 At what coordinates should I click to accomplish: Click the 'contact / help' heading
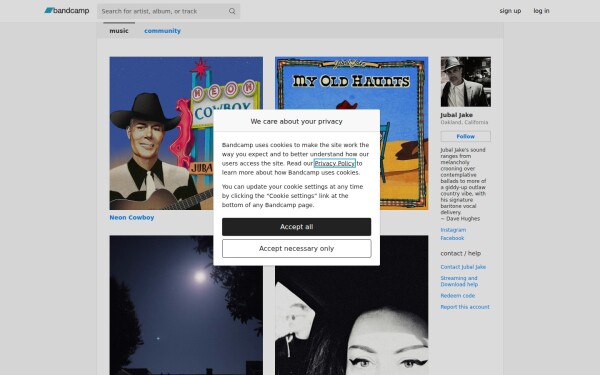click(x=461, y=253)
